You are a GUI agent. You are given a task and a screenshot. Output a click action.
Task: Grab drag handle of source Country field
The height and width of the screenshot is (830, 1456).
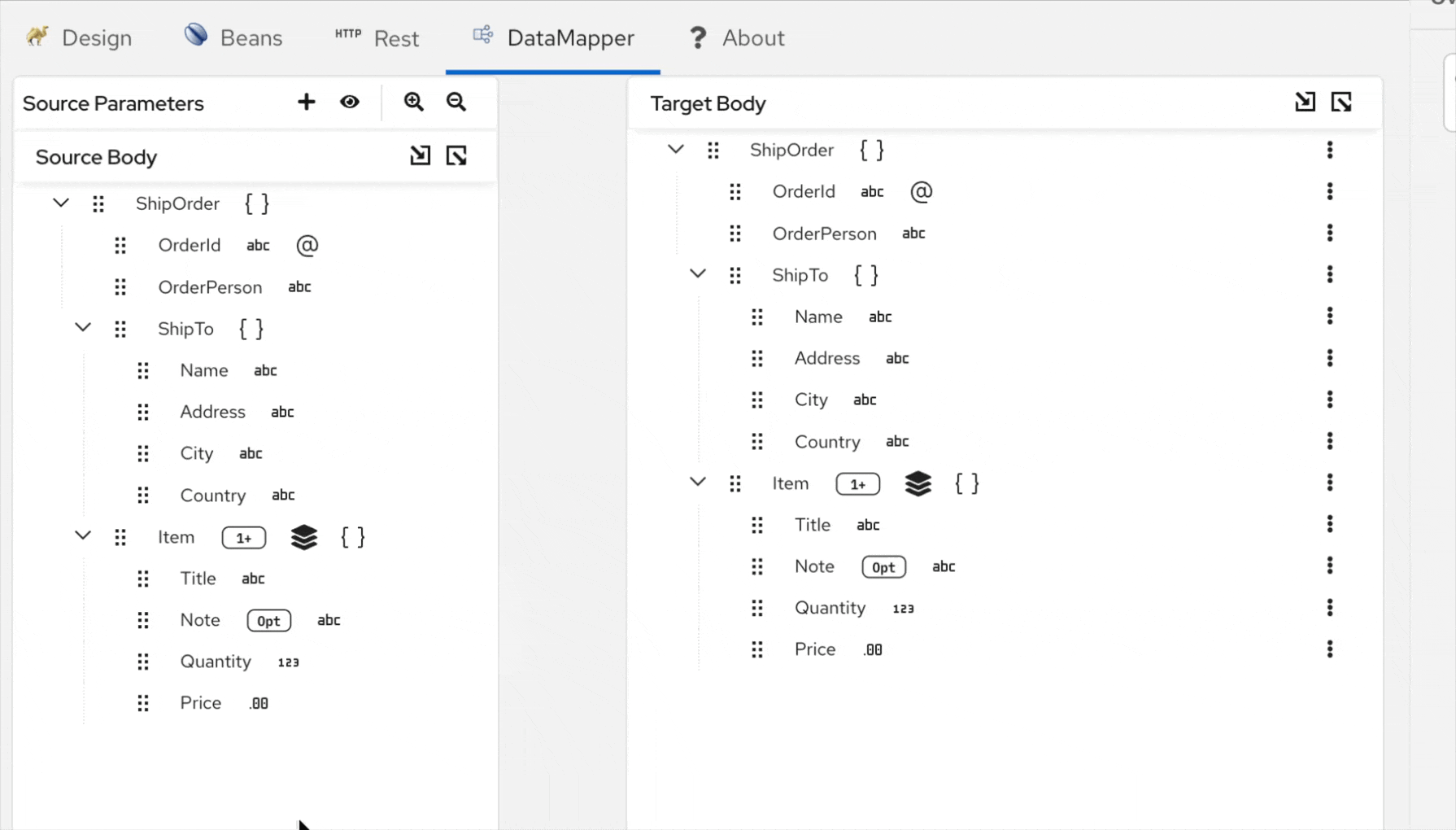pos(143,495)
